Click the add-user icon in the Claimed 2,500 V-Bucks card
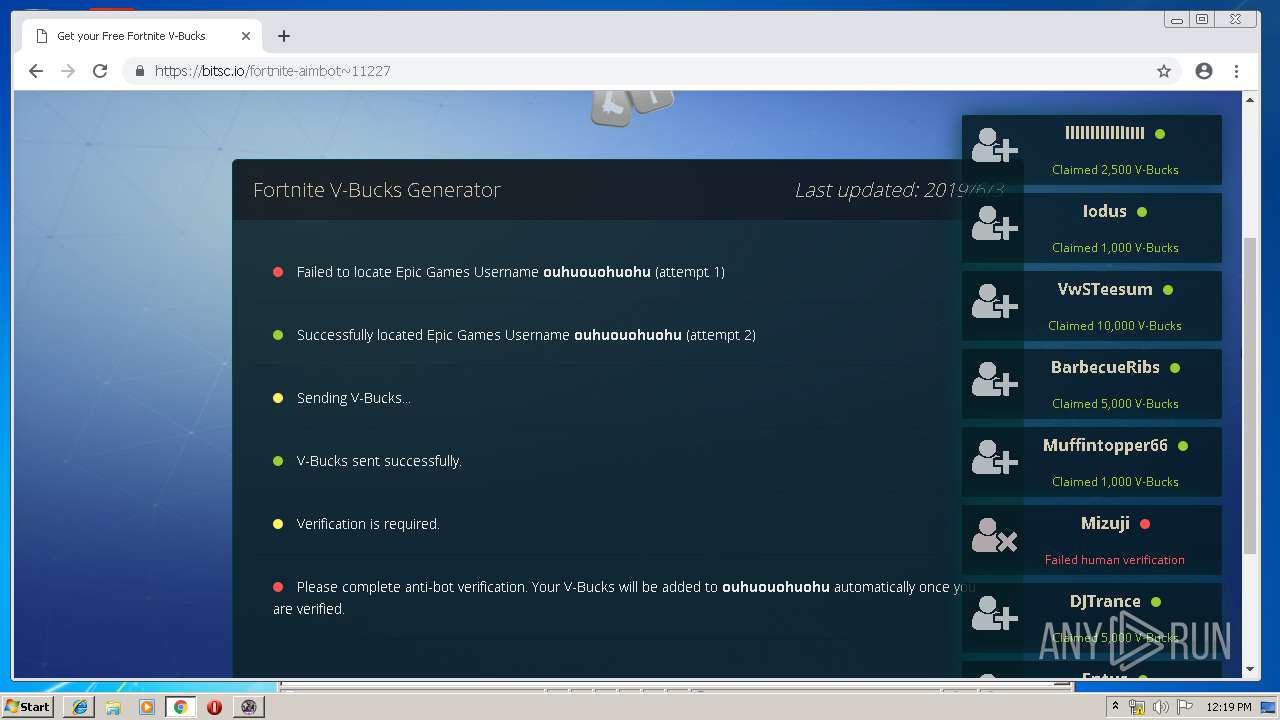This screenshot has height=720, width=1280. pos(994,146)
